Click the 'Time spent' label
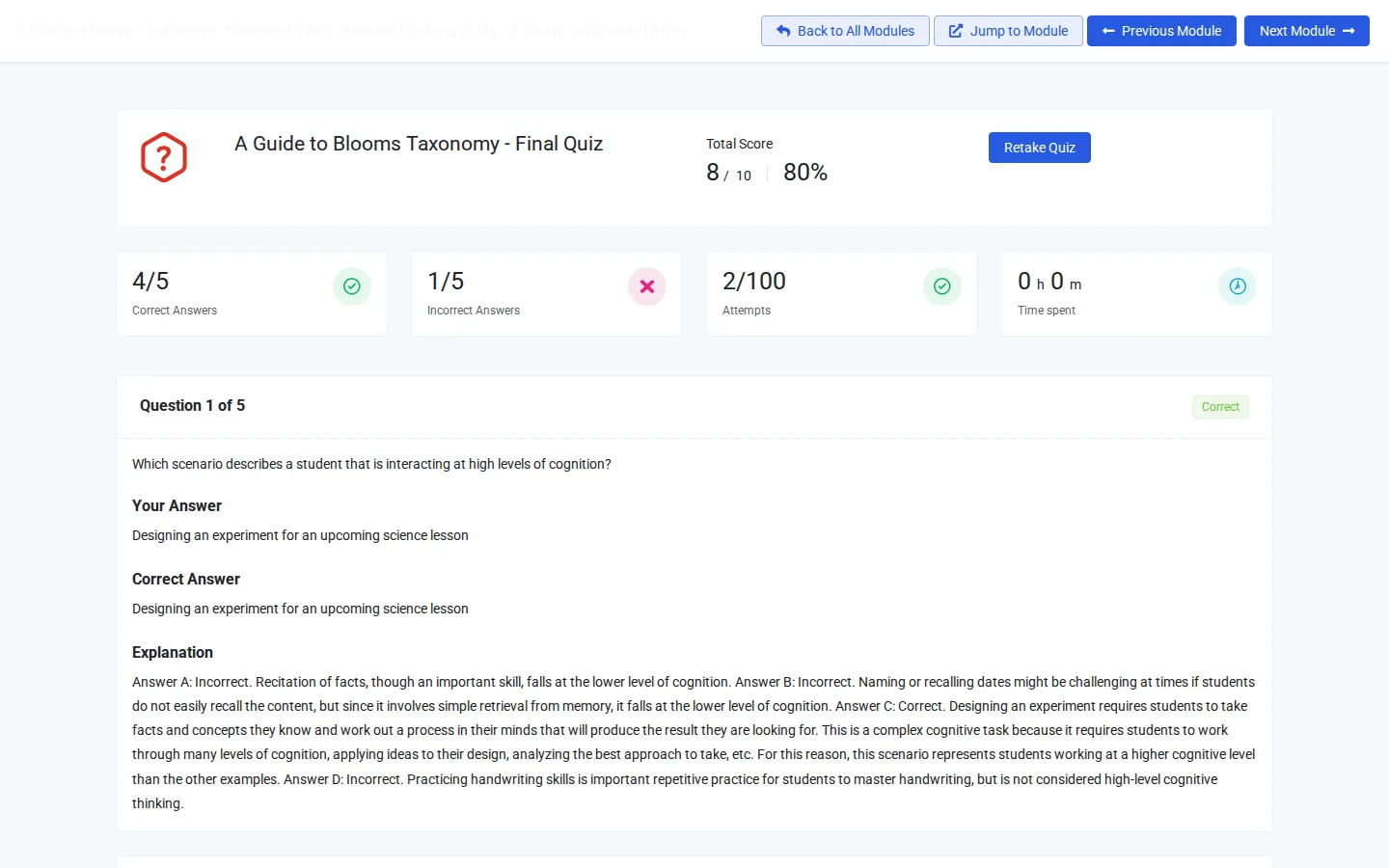This screenshot has height=868, width=1389. [x=1047, y=311]
